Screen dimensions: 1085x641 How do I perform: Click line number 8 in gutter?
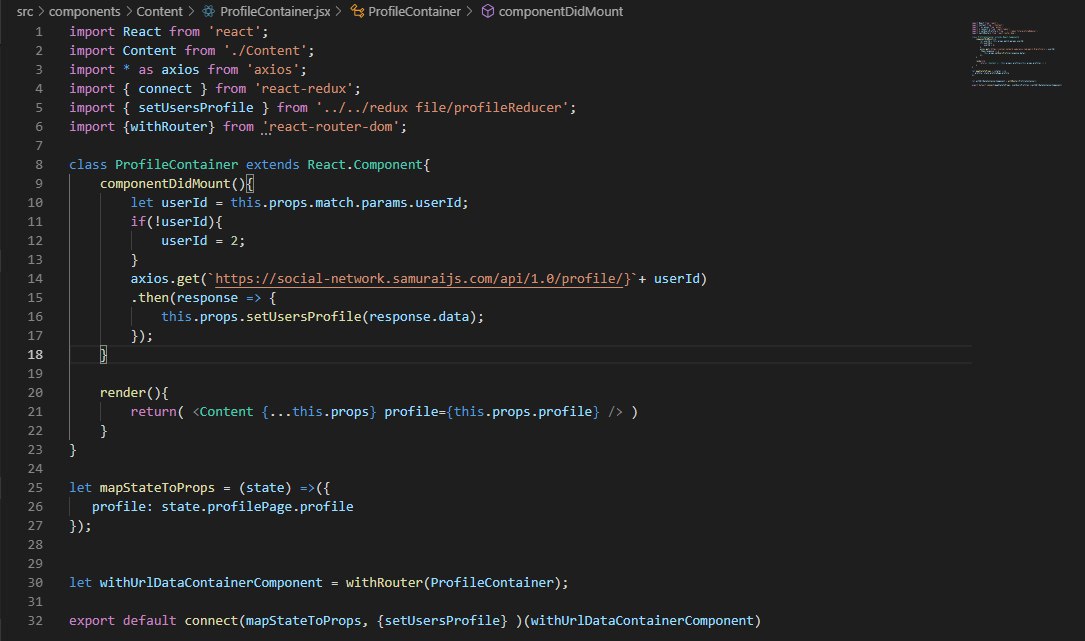pyautogui.click(x=39, y=165)
